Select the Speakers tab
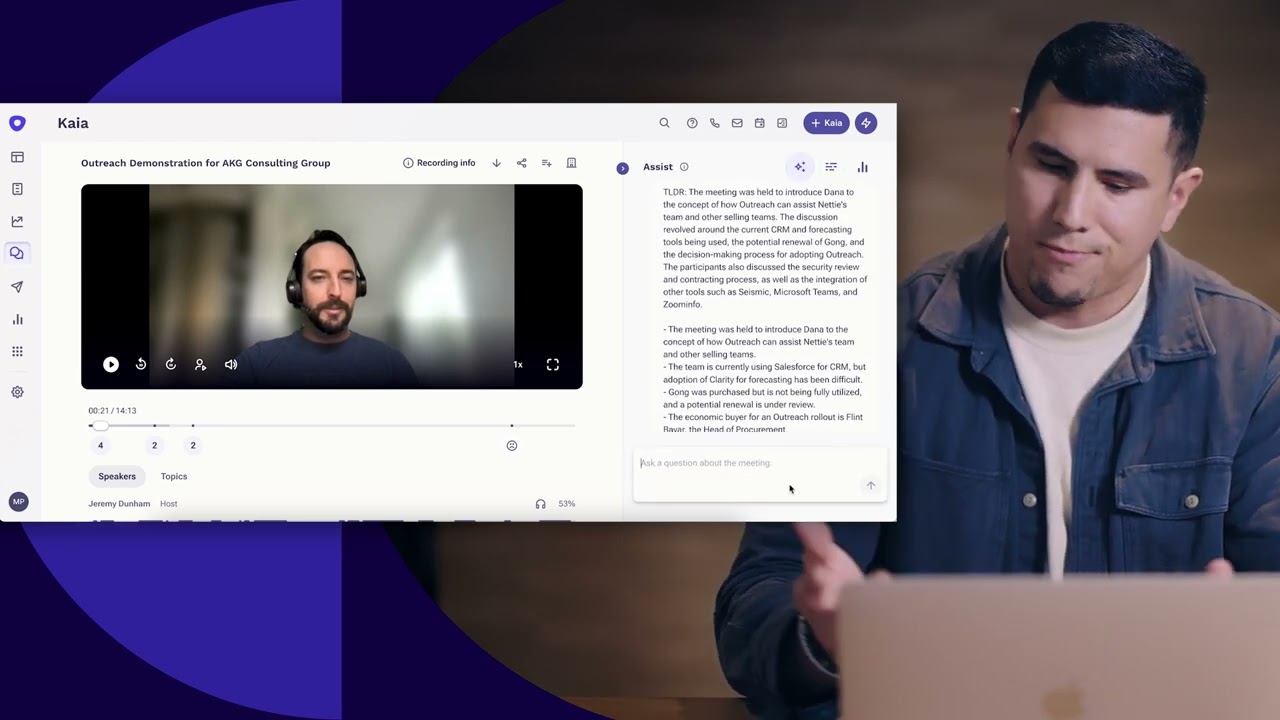The width and height of the screenshot is (1280, 720). click(x=117, y=476)
